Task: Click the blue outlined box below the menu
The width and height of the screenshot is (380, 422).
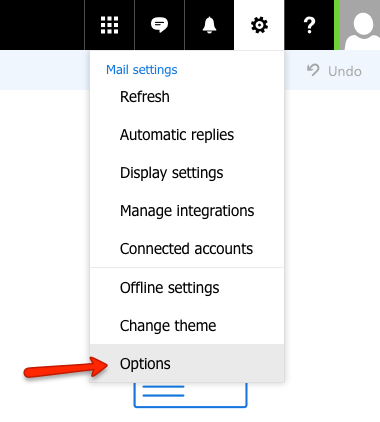Action: 190,395
